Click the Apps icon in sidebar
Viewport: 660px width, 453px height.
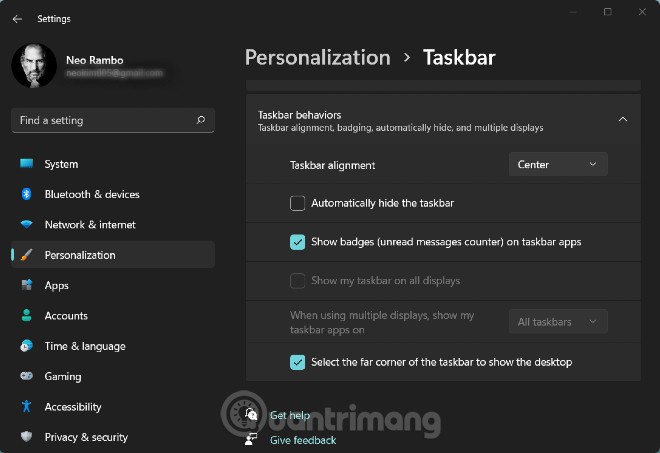[x=26, y=285]
